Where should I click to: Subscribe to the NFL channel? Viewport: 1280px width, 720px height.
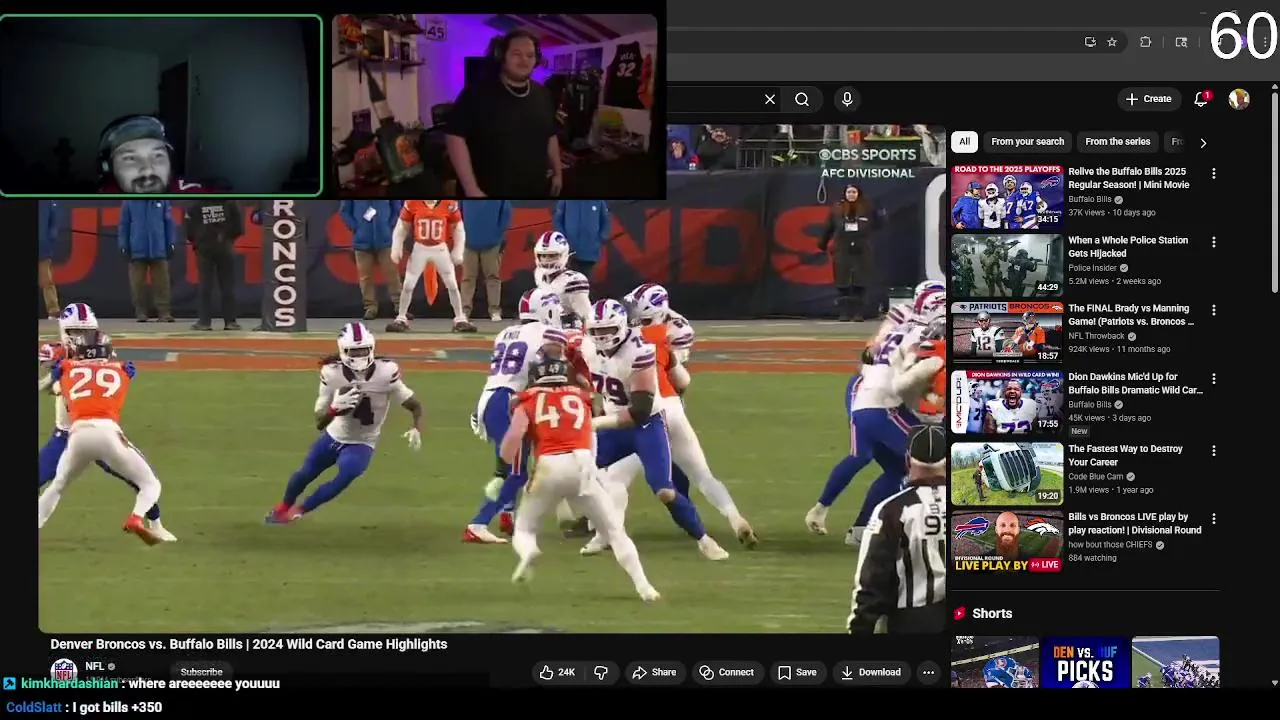pyautogui.click(x=201, y=672)
